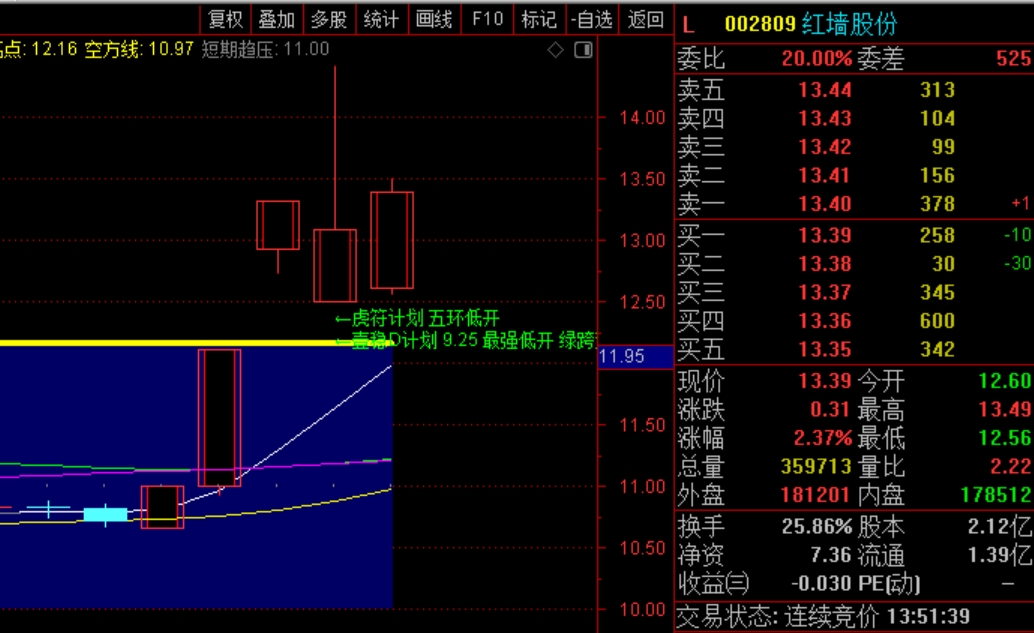The width and height of the screenshot is (1034, 633).
Task: Click 最高 value 13.49
Action: 1004,409
